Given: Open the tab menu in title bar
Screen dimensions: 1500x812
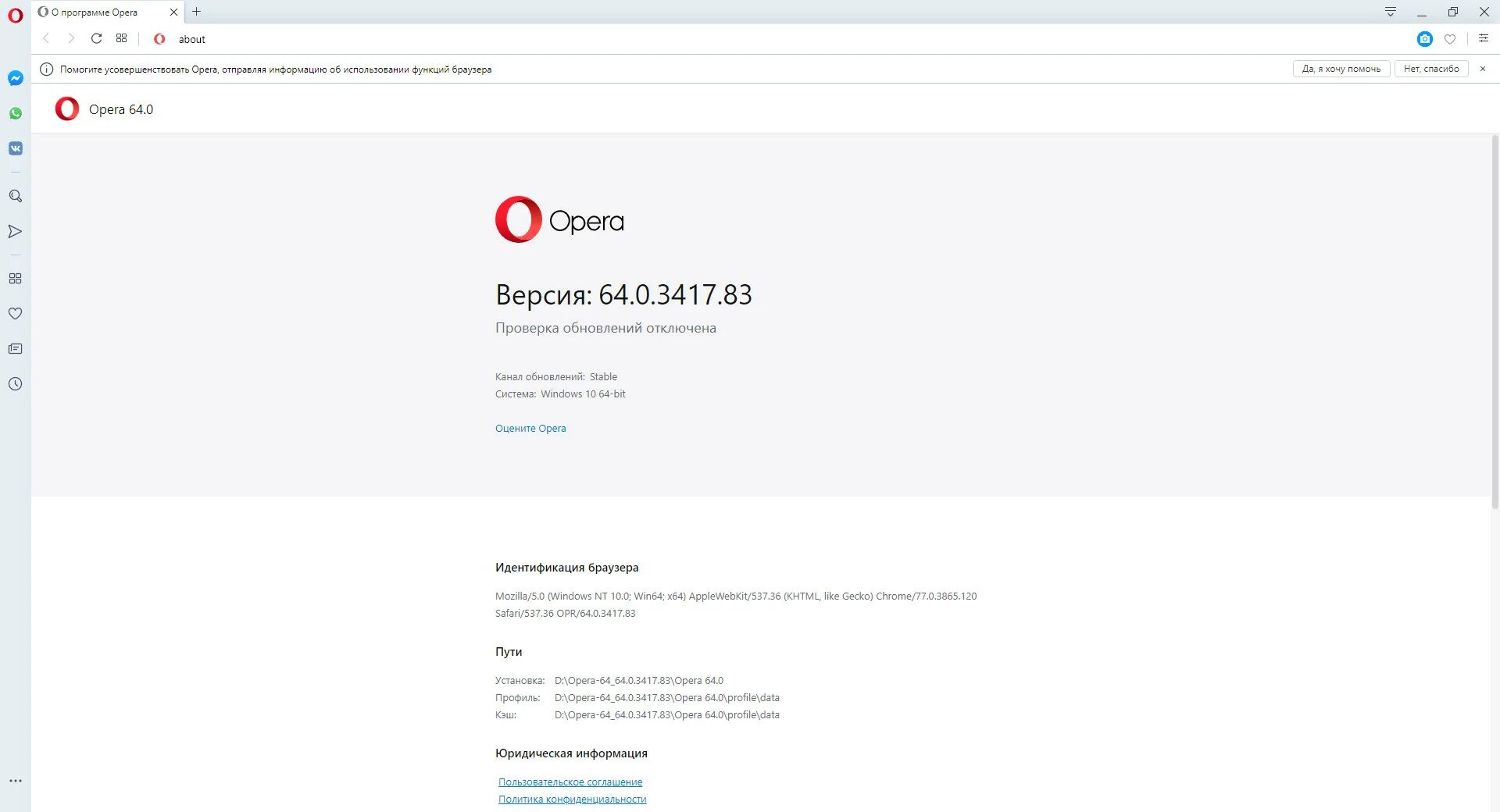Looking at the screenshot, I should point(1391,12).
